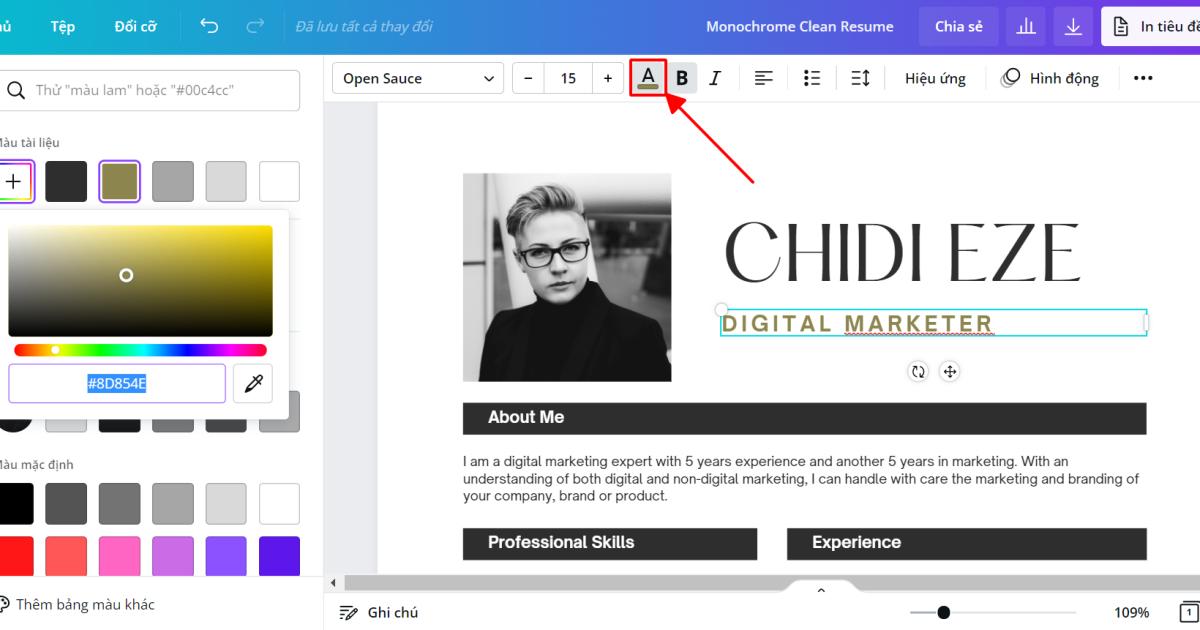Viewport: 1200px width, 630px height.
Task: Select the medium gray document color swatch
Action: tap(173, 182)
